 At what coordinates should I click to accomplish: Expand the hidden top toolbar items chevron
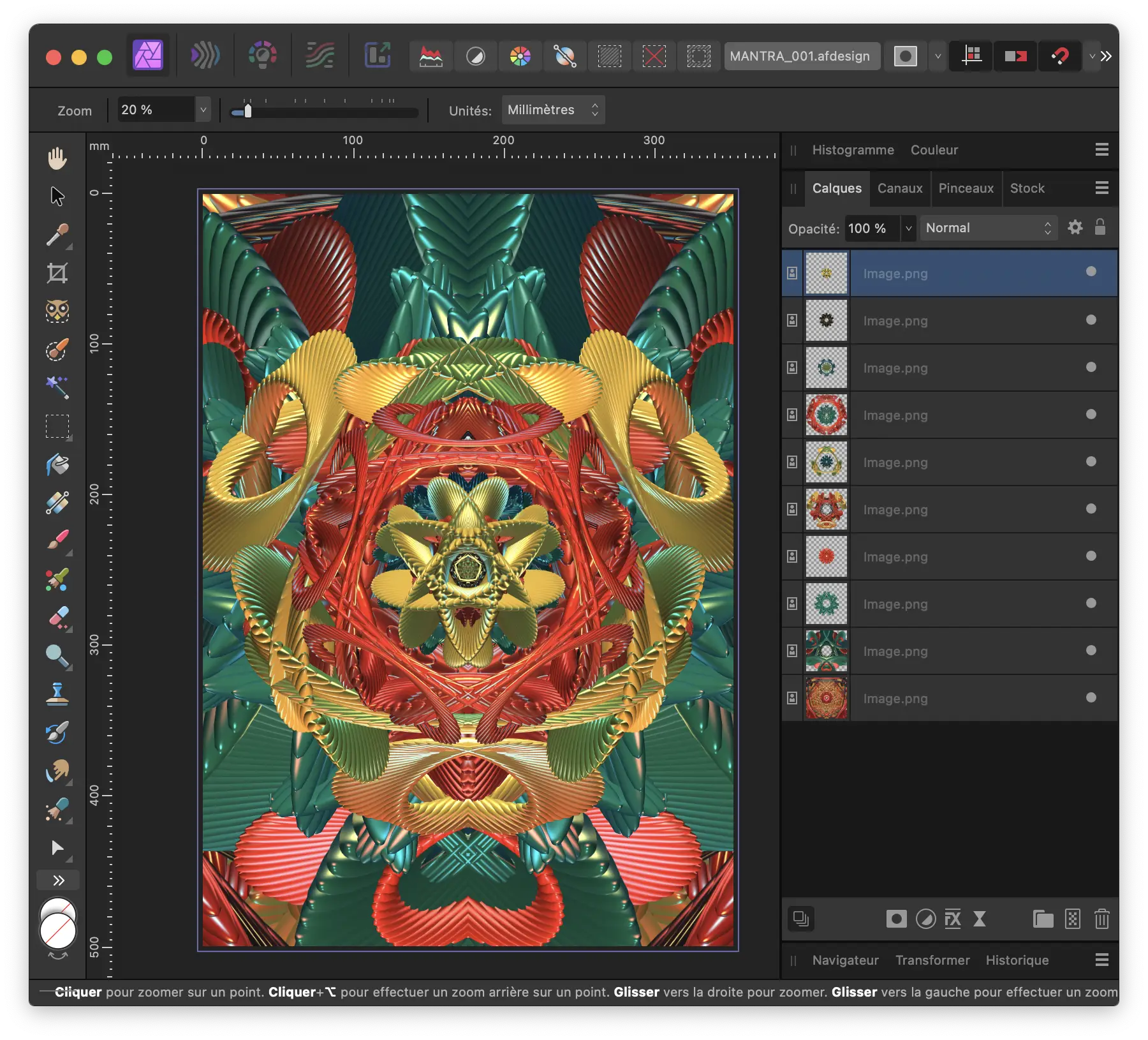(x=1107, y=56)
